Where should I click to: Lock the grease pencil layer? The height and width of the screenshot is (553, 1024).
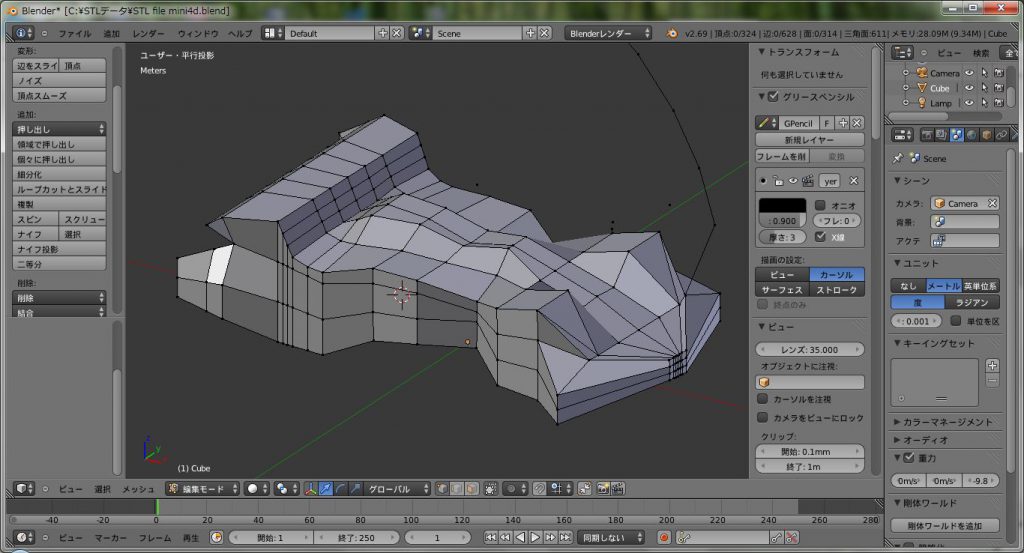[778, 181]
